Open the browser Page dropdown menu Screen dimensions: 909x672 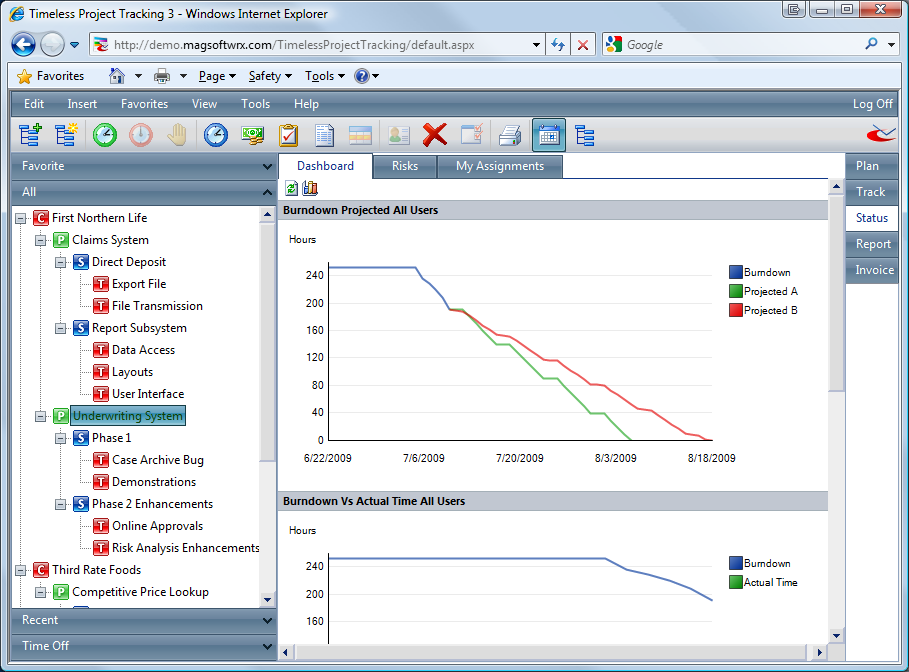217,76
